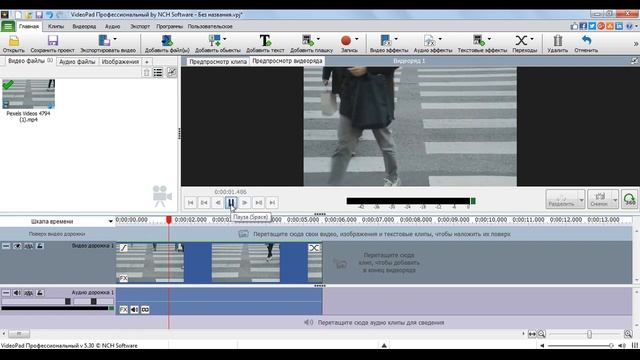This screenshot has height=360, width=640.
Task: Open Видео эффекты tool
Action: tap(386, 41)
